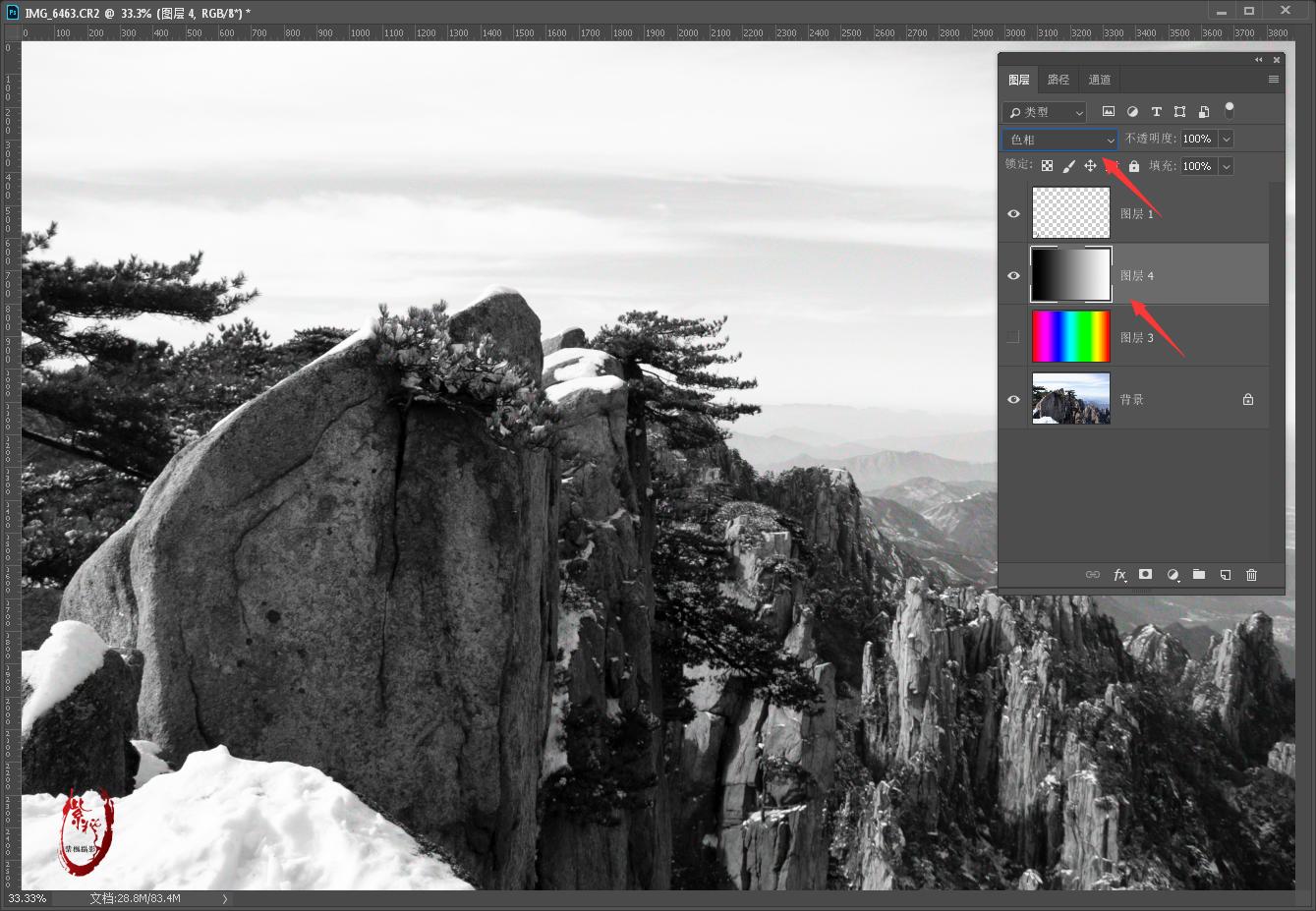The width and height of the screenshot is (1316, 911).
Task: Toggle visibility of the 背景 layer
Action: tap(1012, 398)
